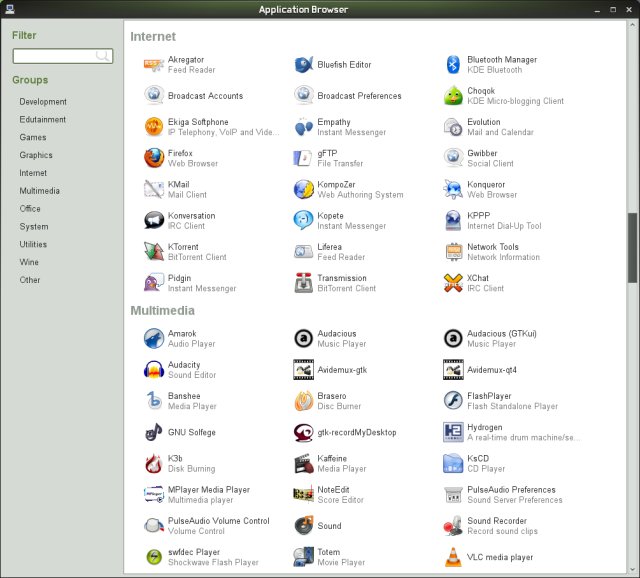Image resolution: width=640 pixels, height=578 pixels.
Task: Open the Ekiga Softphone icon
Action: tap(154, 127)
